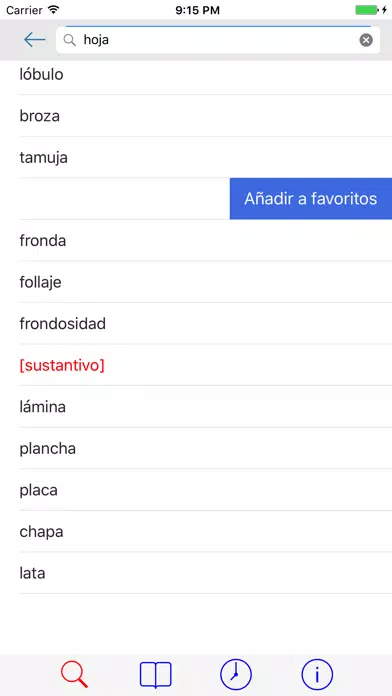Open the red search tab icon

(x=74, y=675)
